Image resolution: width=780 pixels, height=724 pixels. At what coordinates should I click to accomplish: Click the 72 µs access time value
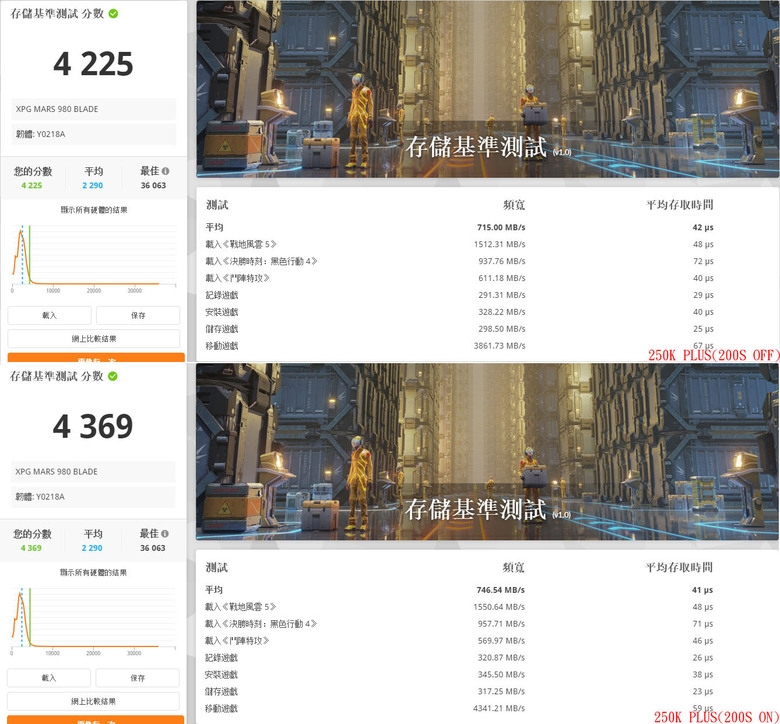(x=703, y=261)
